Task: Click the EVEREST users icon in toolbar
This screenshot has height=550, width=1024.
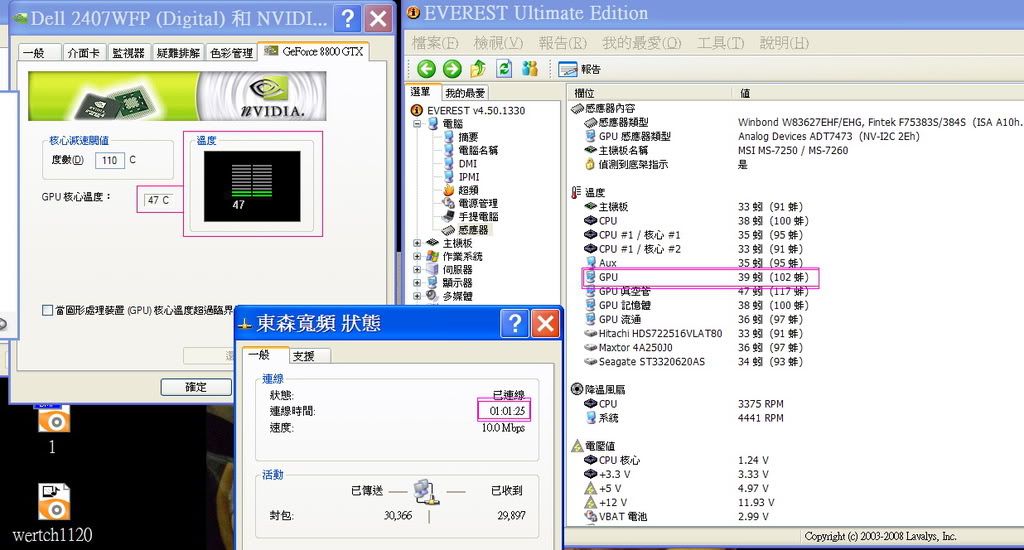Action: pos(530,69)
